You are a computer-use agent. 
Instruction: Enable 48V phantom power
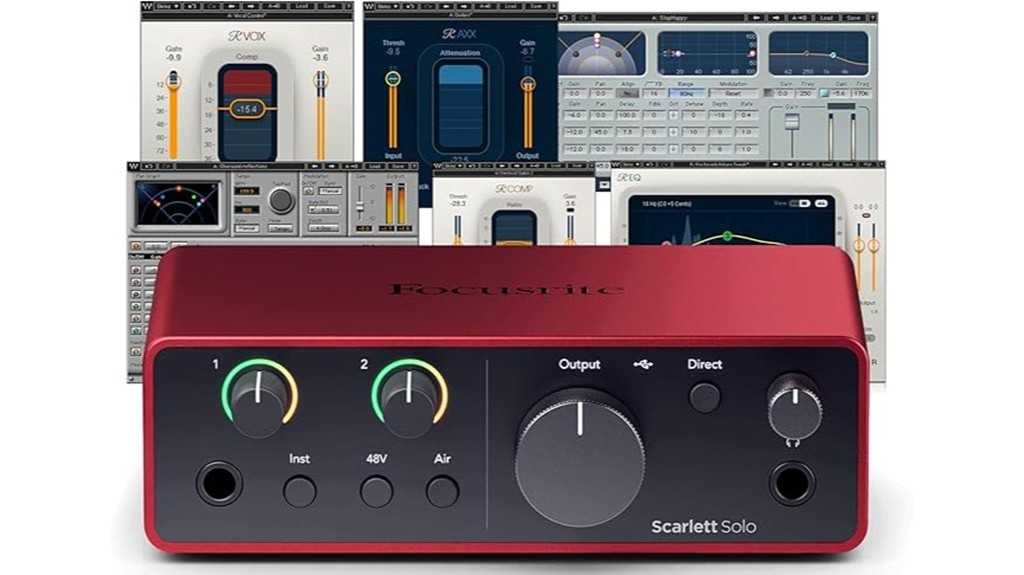[377, 491]
